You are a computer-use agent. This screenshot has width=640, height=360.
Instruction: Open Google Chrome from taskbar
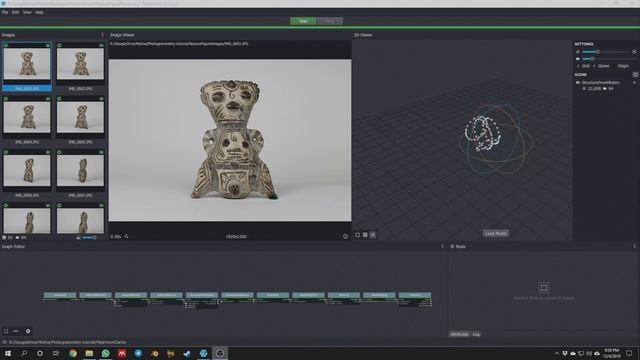point(73,353)
